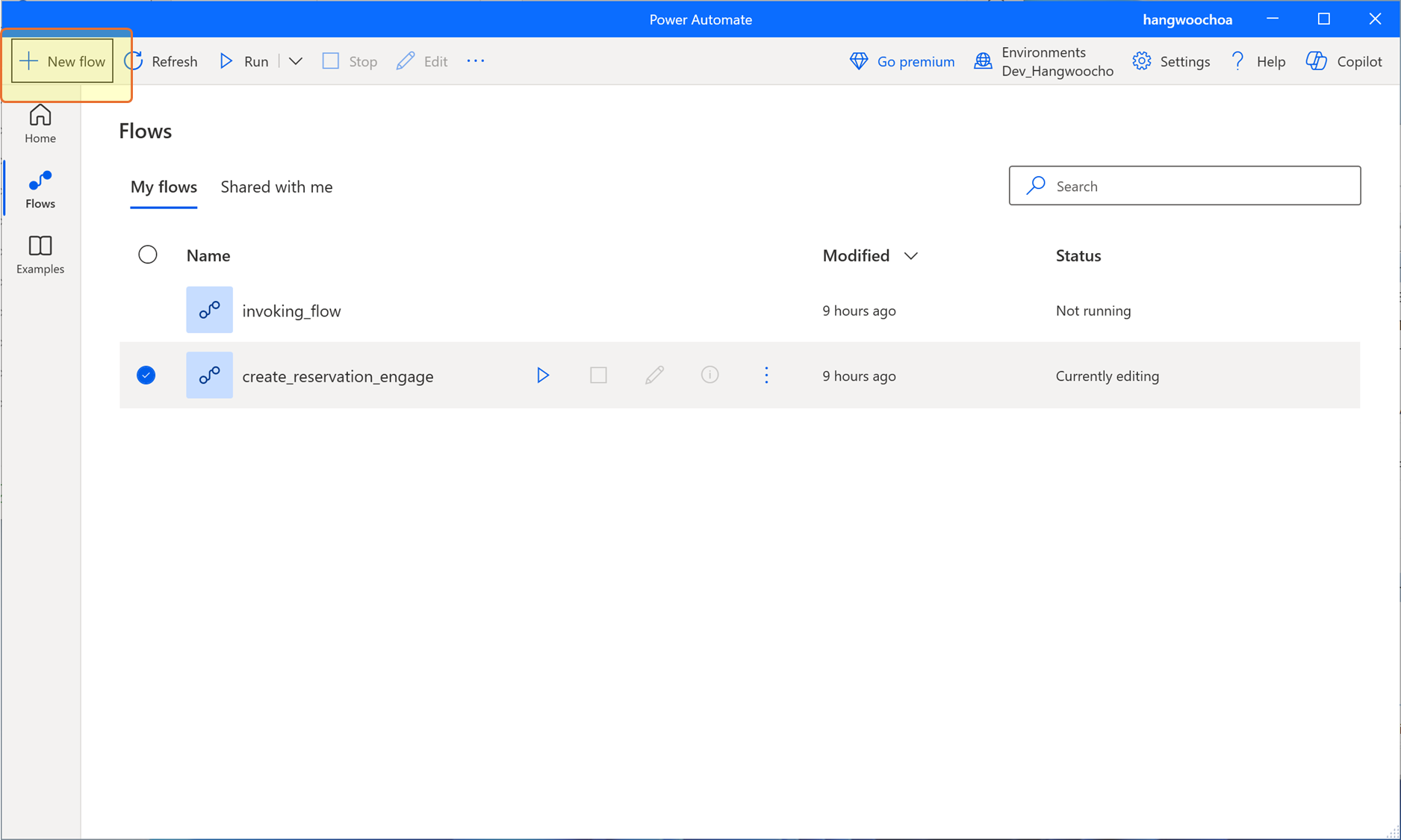Click the hangwoochoa account name
The width and height of the screenshot is (1401, 840).
[x=1187, y=19]
